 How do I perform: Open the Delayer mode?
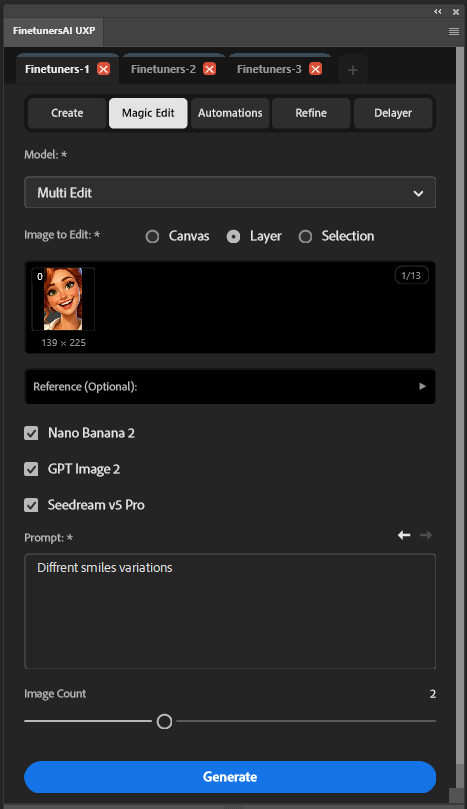click(x=393, y=113)
